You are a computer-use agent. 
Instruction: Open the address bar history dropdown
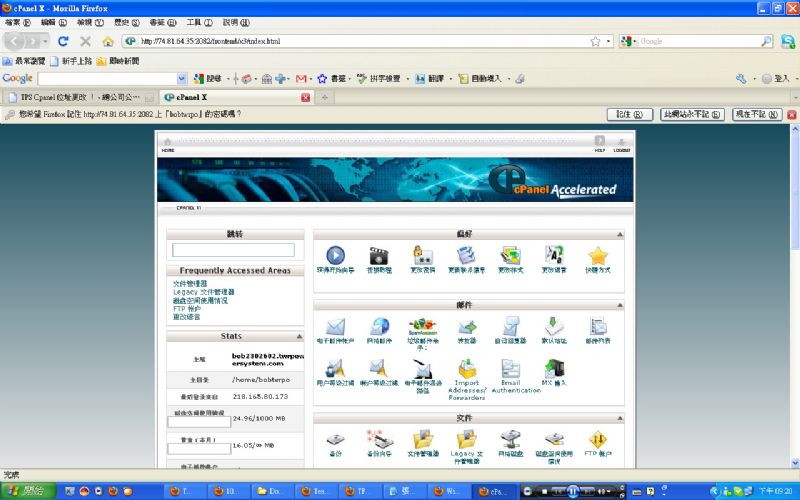(x=609, y=41)
